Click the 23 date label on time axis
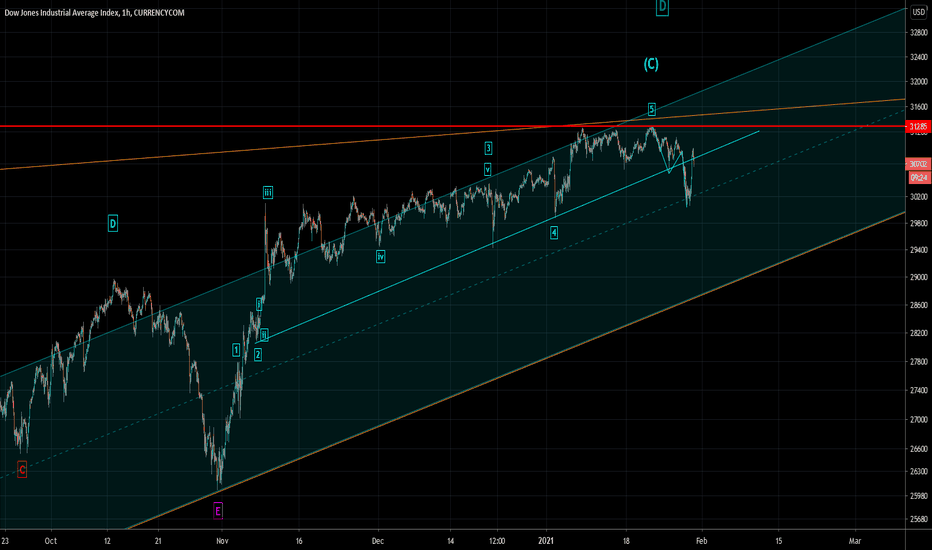This screenshot has width=932, height=550. 5,540
